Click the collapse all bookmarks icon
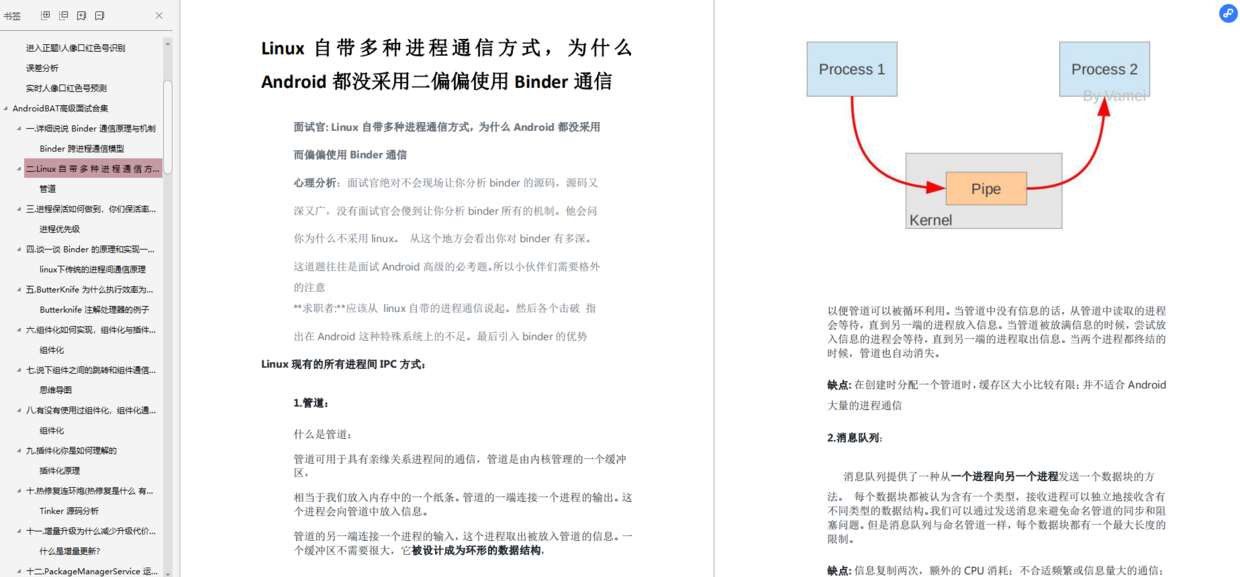The width and height of the screenshot is (1240, 577). click(x=64, y=16)
